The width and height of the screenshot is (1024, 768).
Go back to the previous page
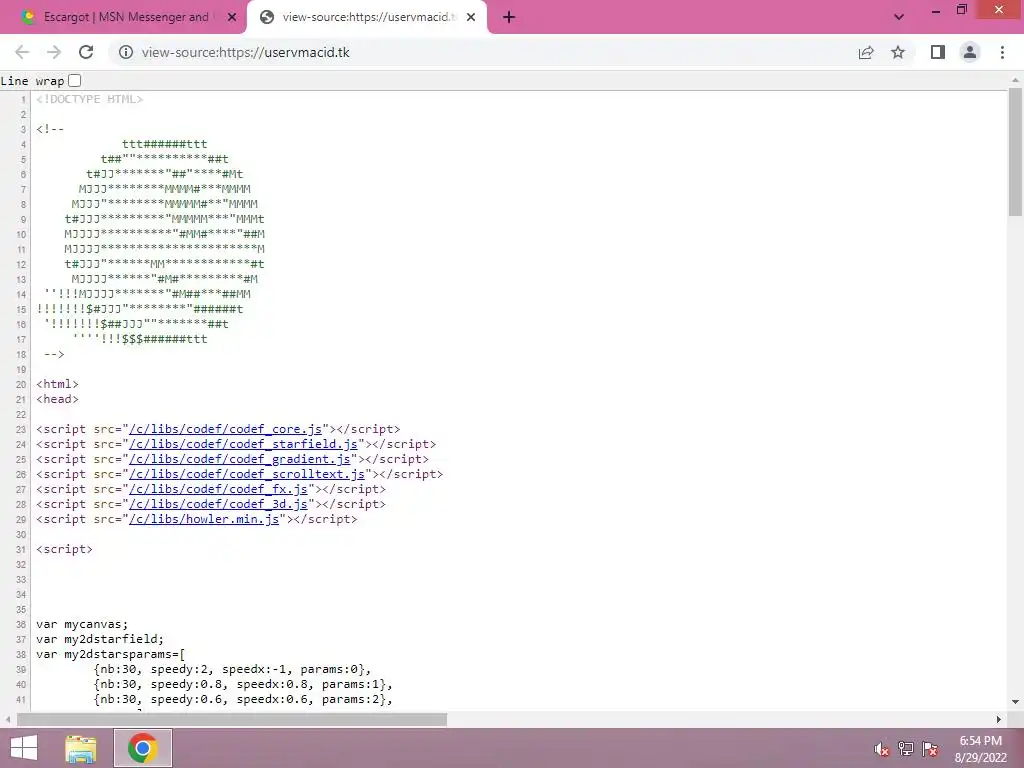click(22, 52)
